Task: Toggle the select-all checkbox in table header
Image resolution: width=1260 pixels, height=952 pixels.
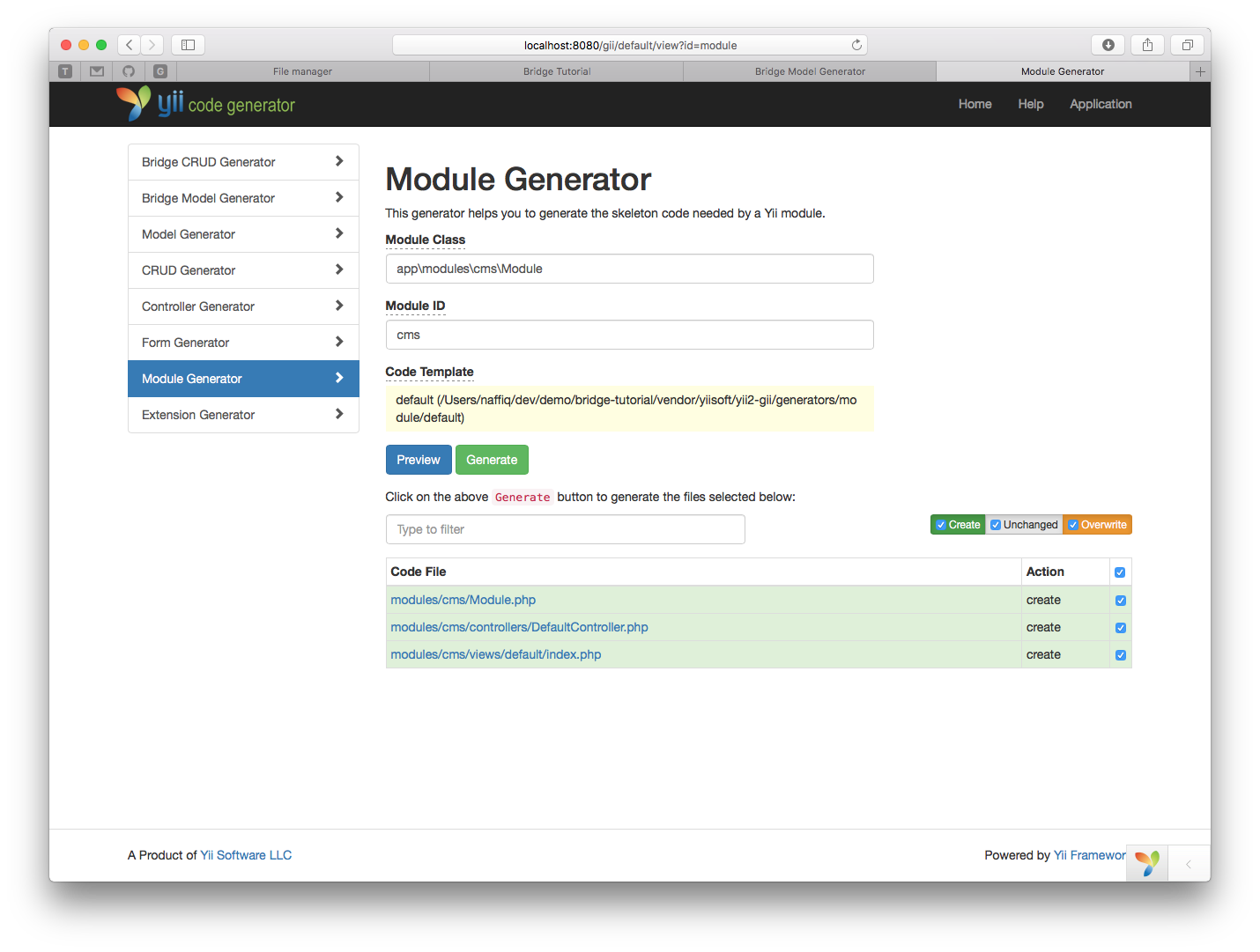Action: click(1120, 572)
